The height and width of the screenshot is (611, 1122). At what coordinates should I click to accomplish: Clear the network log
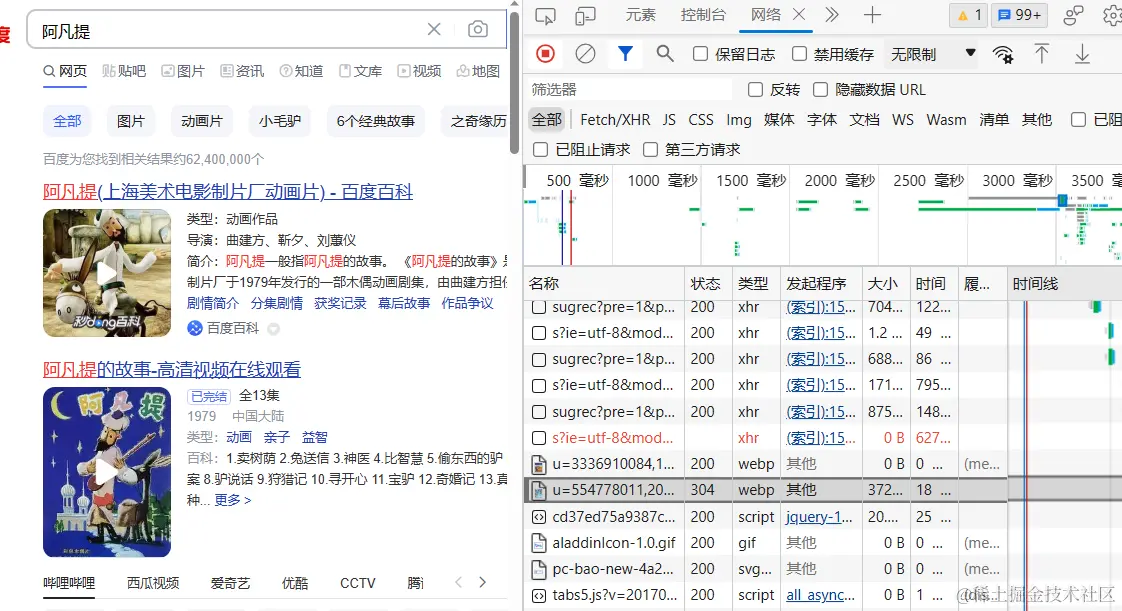(x=585, y=54)
